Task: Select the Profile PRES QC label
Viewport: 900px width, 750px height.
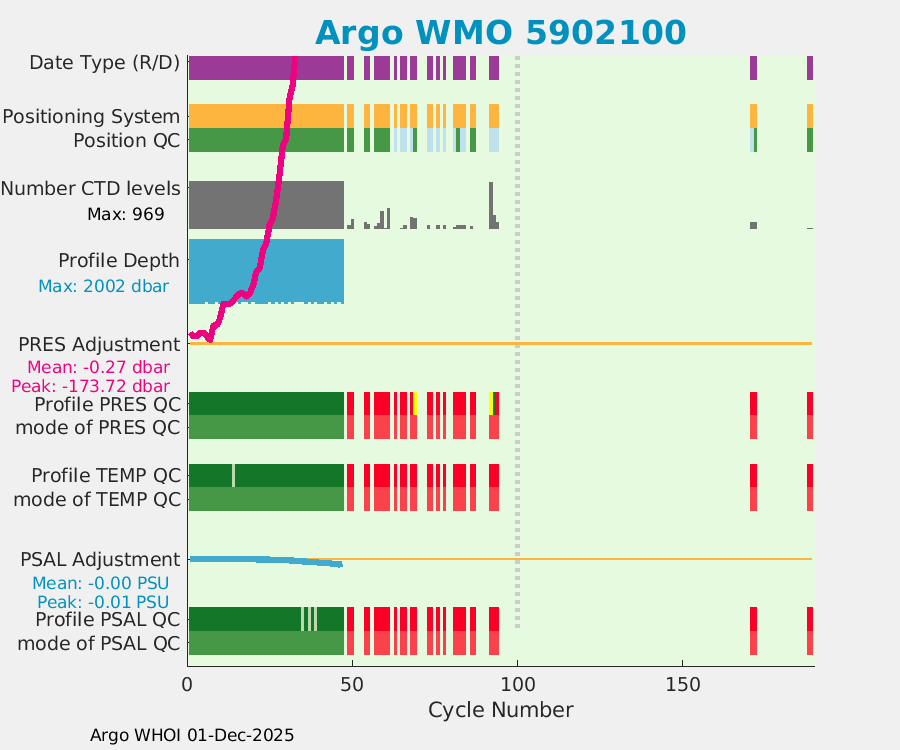Action: coord(107,404)
